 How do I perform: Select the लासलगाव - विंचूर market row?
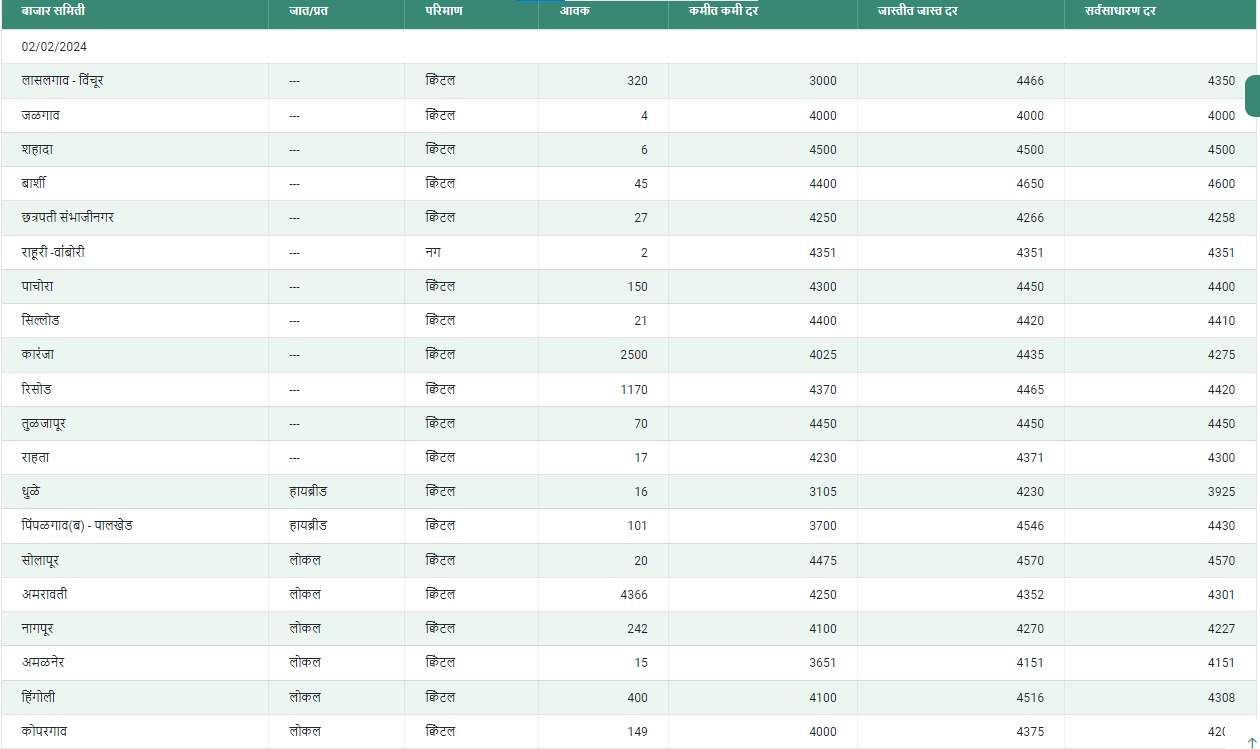(x=62, y=81)
